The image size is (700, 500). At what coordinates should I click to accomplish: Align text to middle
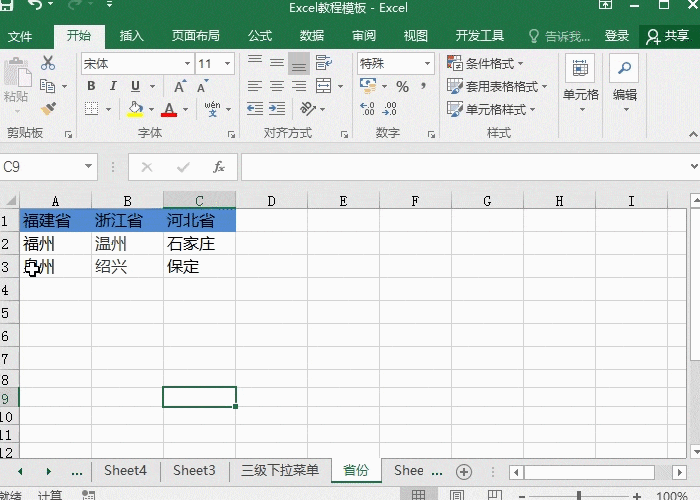pyautogui.click(x=277, y=62)
